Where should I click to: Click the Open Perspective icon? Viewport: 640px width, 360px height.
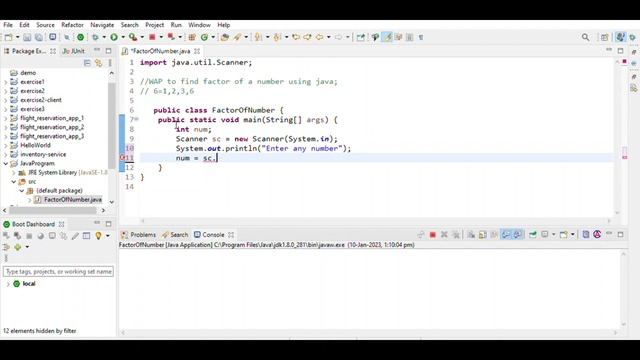pyautogui.click(x=604, y=38)
